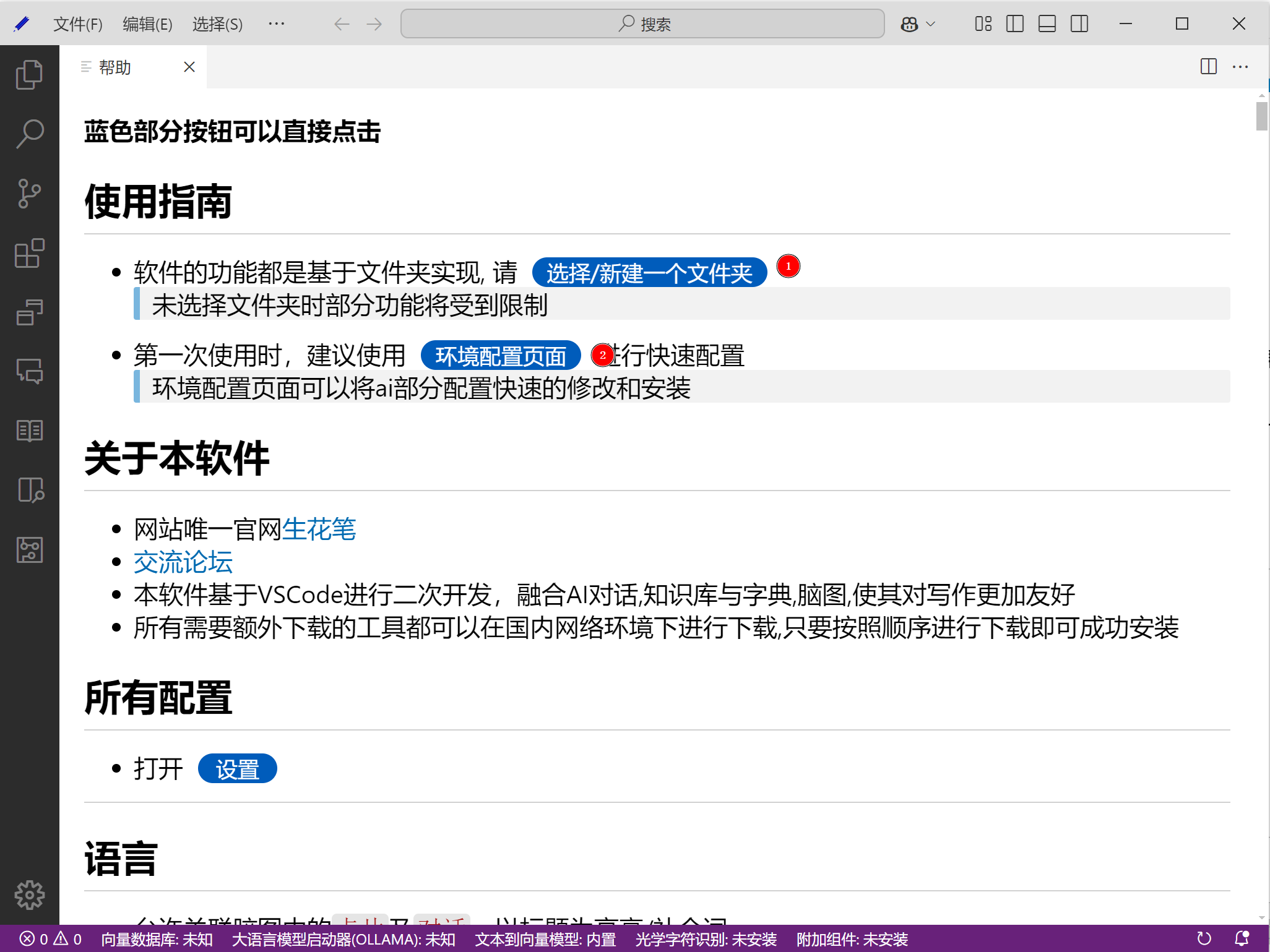Image resolution: width=1270 pixels, height=952 pixels.
Task: Click the 搜索 command center field
Action: tap(642, 24)
